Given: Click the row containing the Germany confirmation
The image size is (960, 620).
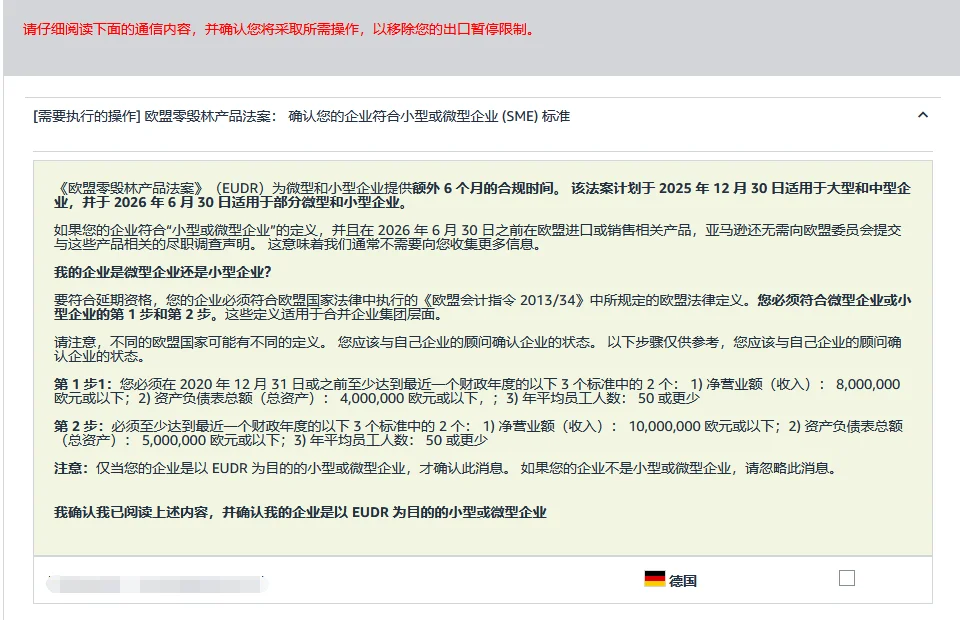Looking at the screenshot, I should pyautogui.click(x=480, y=576).
